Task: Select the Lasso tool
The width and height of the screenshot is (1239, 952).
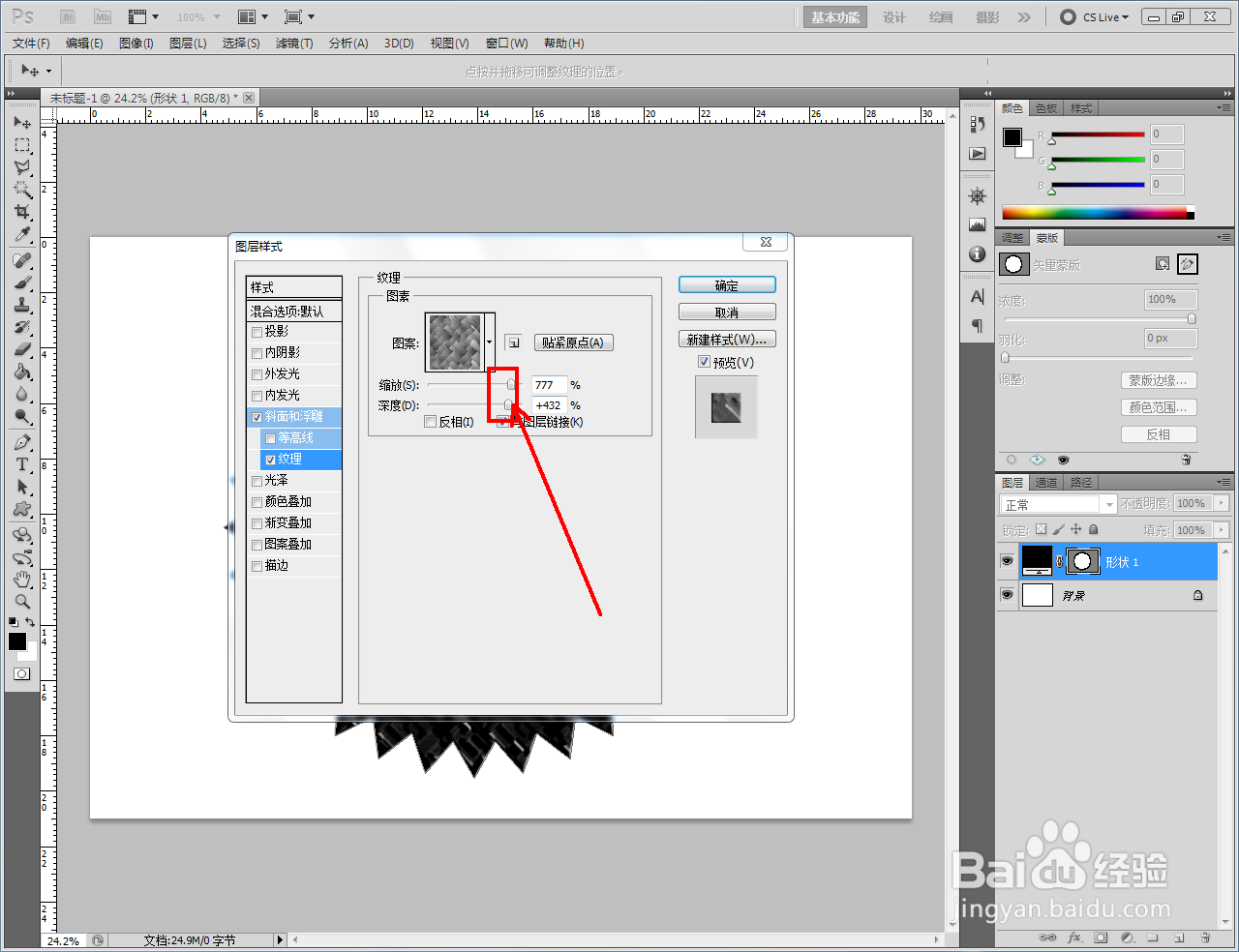Action: tap(21, 167)
